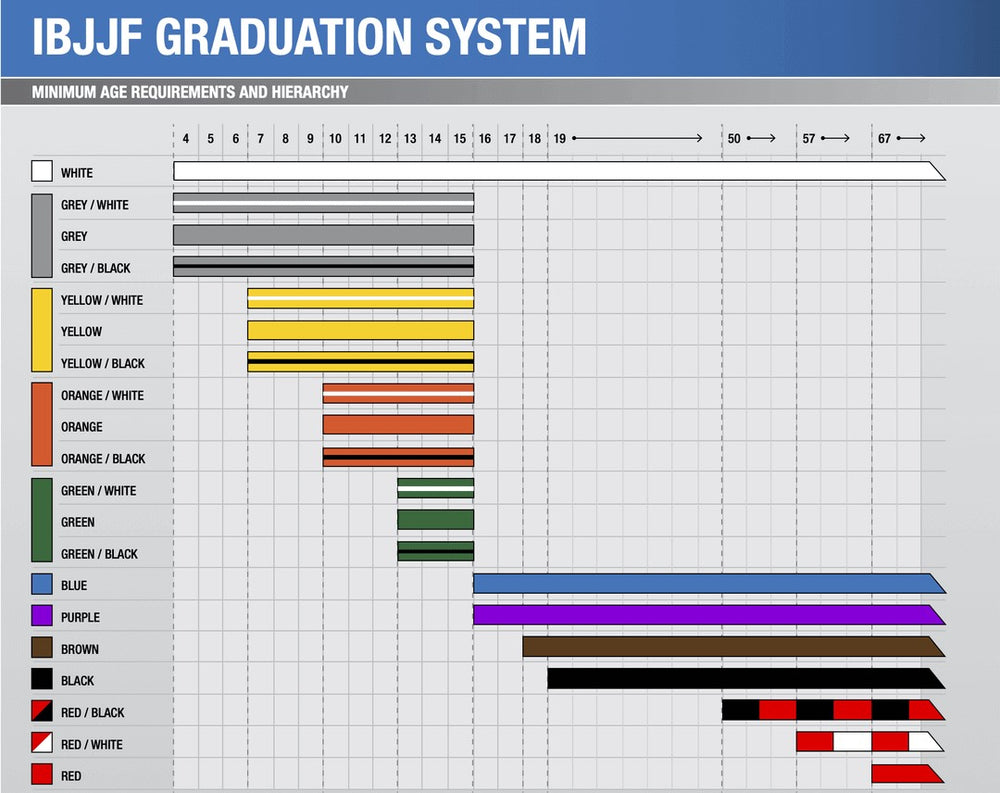Click the 'GREY / BLACK' label
Image resolution: width=1000 pixels, height=793 pixels.
tap(95, 268)
